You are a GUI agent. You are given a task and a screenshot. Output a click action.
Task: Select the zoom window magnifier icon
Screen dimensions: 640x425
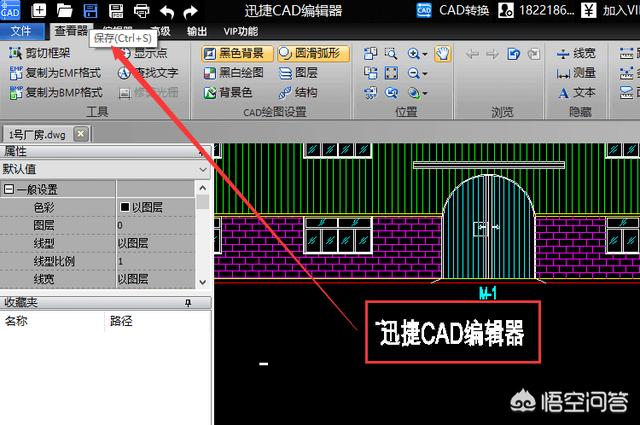[391, 53]
